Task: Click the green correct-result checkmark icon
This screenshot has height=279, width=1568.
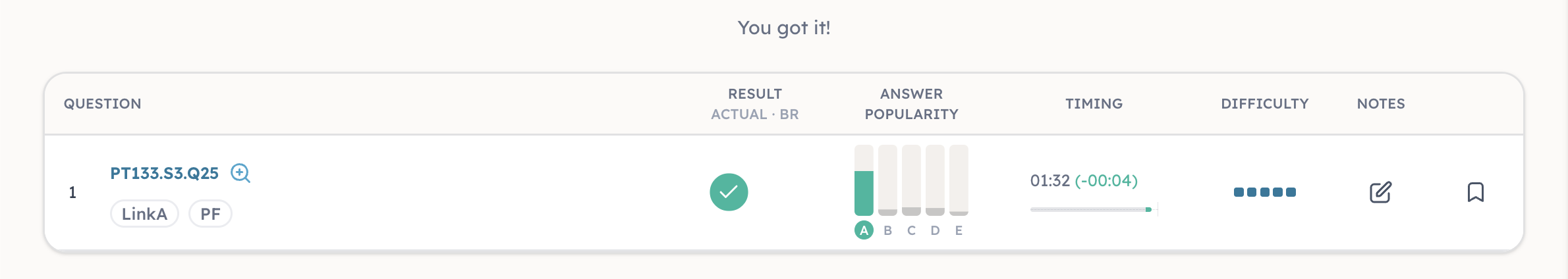Action: click(729, 192)
